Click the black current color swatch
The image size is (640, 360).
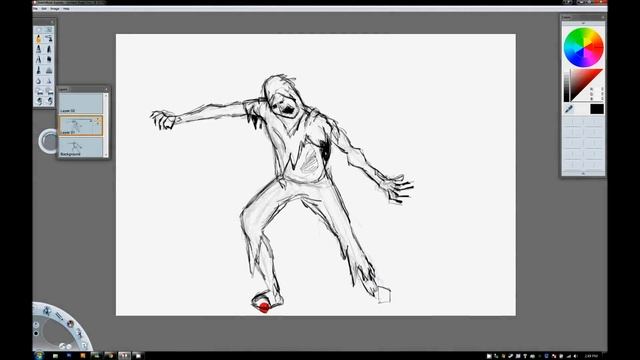click(596, 109)
